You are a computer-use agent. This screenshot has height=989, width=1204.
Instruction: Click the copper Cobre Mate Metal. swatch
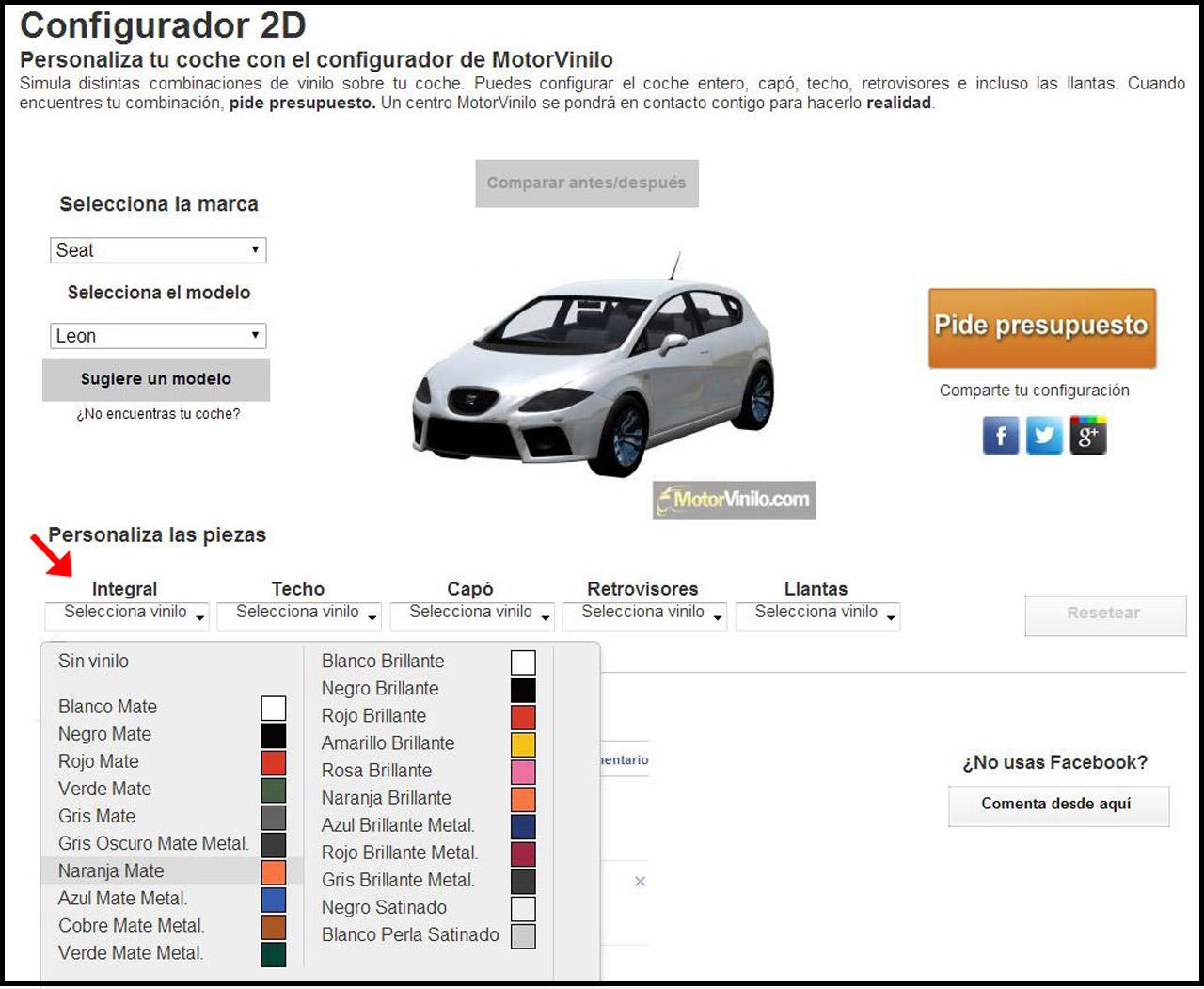(x=274, y=926)
